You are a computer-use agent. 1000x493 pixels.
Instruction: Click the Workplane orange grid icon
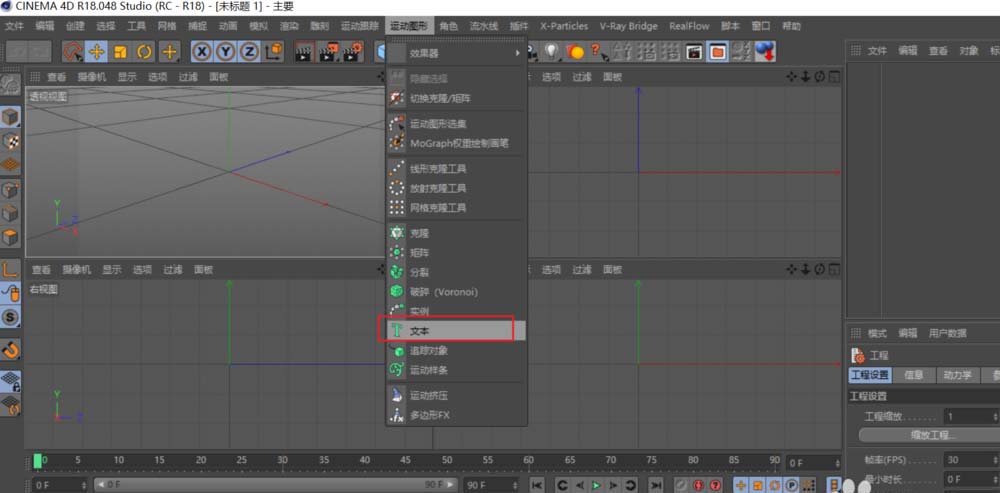pos(10,165)
